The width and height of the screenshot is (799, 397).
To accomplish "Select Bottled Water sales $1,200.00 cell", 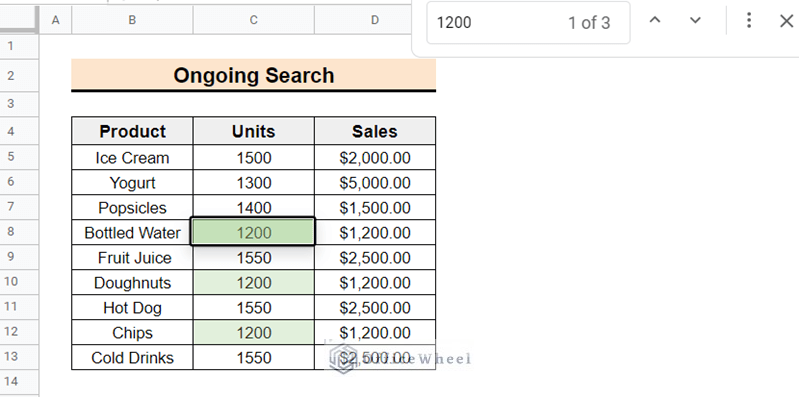I will [x=375, y=232].
